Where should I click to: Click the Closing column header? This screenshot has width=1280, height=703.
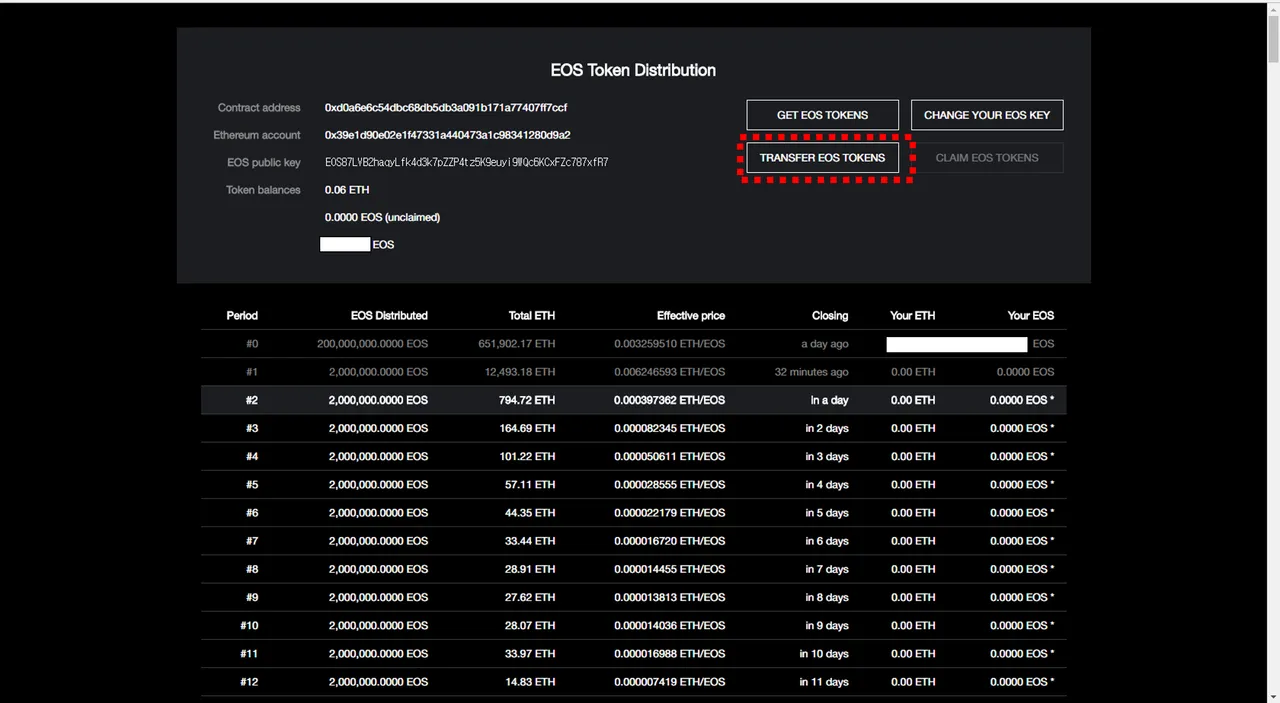pyautogui.click(x=830, y=315)
